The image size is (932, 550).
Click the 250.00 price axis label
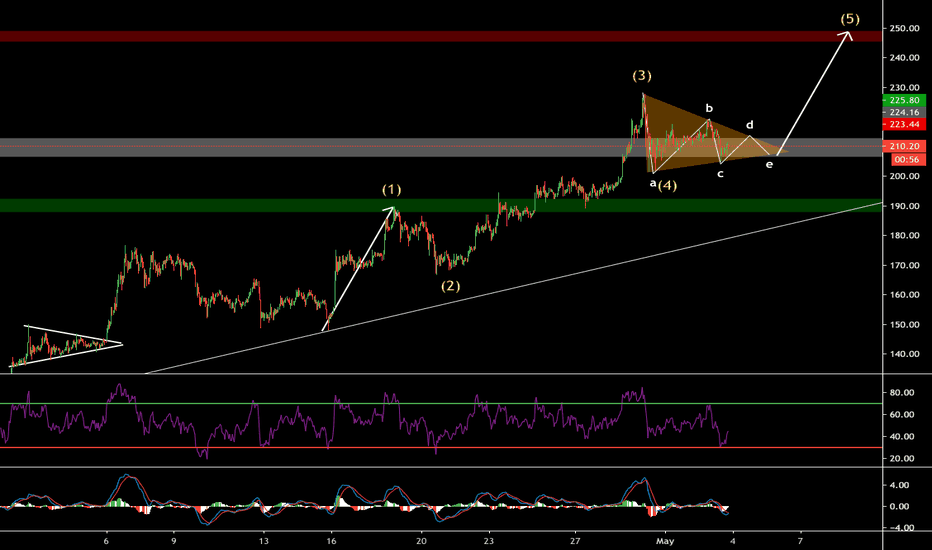tap(905, 28)
